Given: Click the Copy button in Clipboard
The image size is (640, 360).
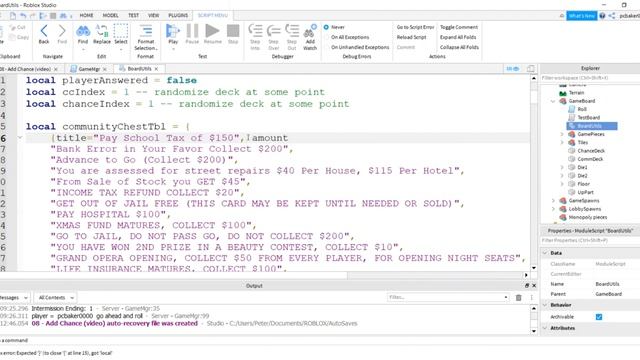Looking at the screenshot, I should (x=19, y=37).
